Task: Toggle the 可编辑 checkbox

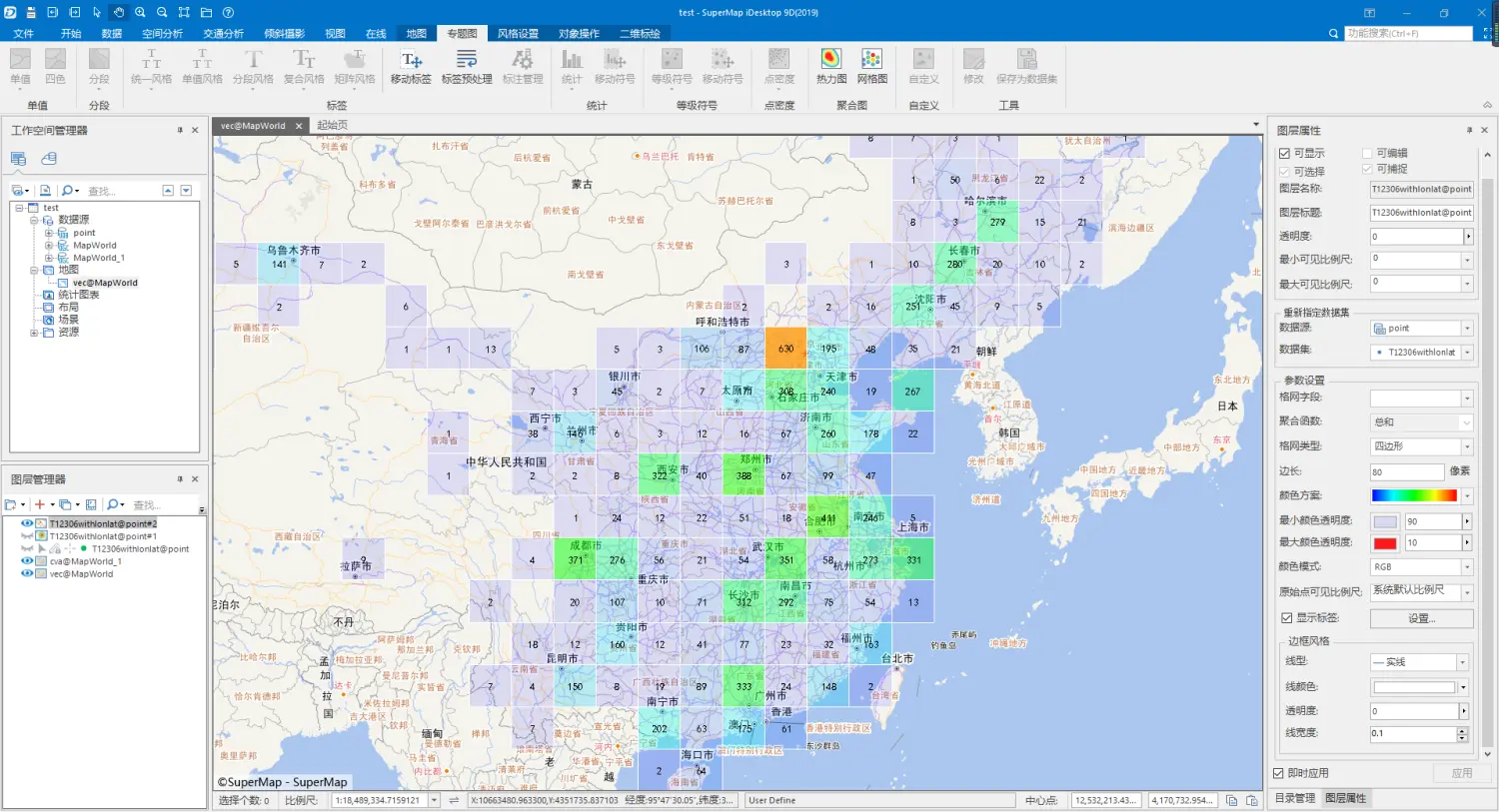Action: pos(1367,154)
